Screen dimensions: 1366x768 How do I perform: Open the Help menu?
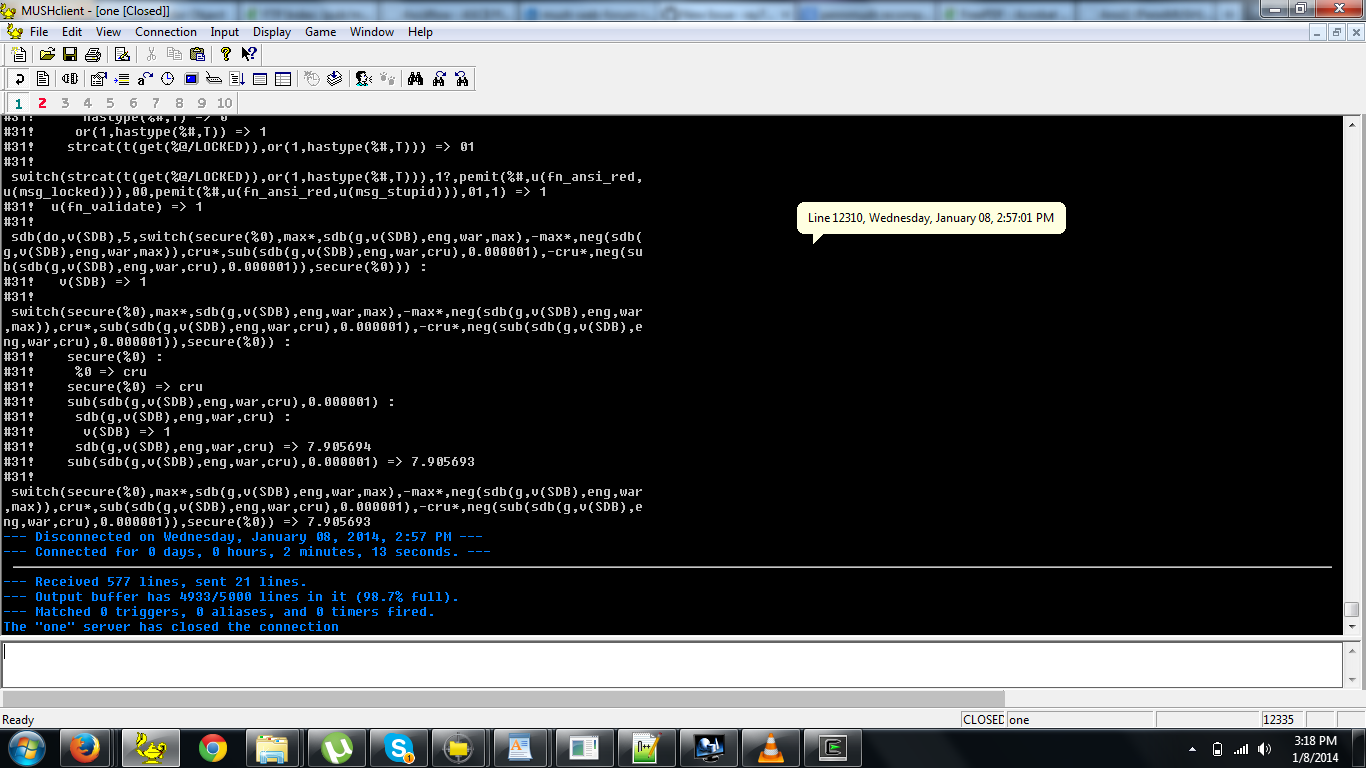pos(420,32)
